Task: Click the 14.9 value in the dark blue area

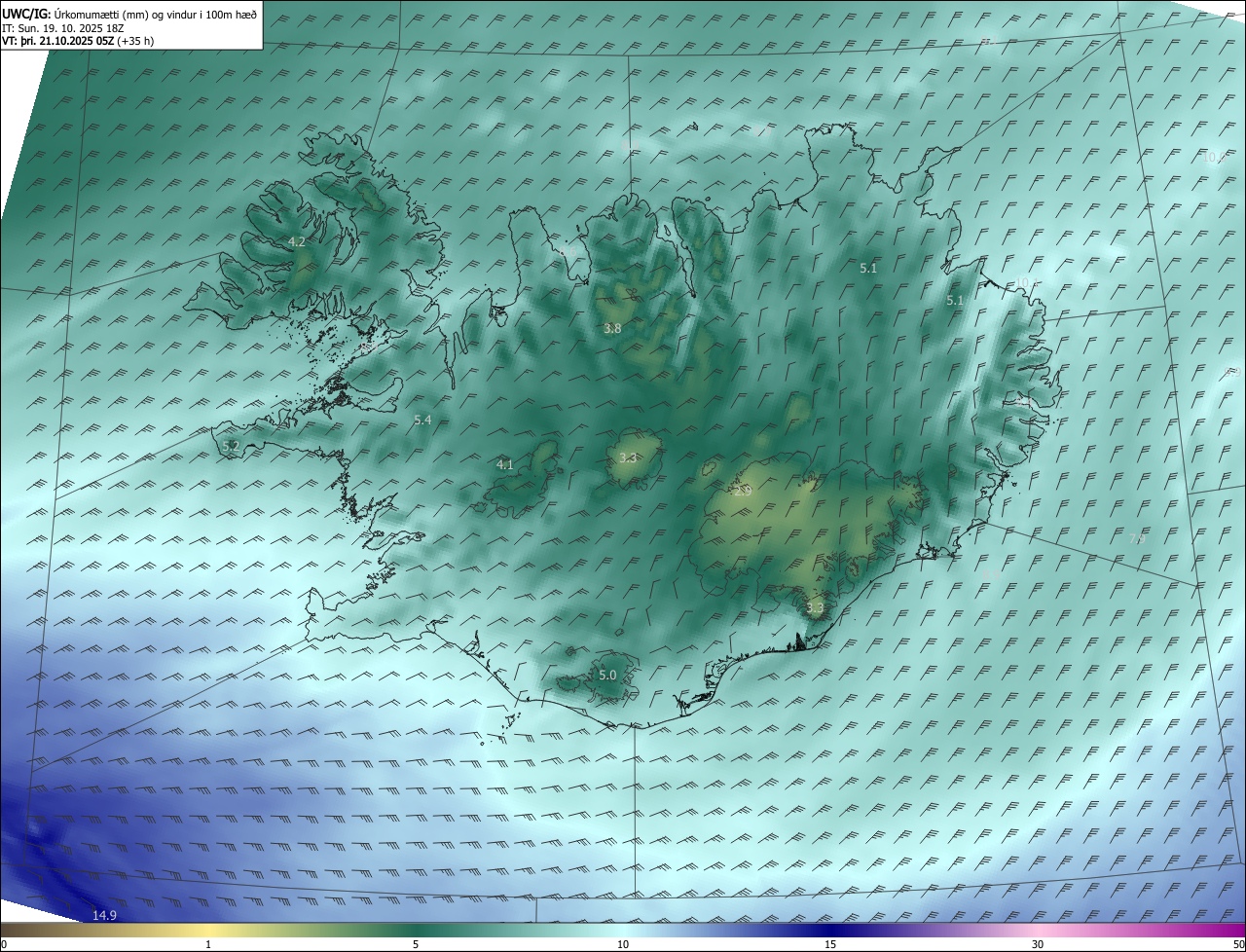Action: pos(104,915)
